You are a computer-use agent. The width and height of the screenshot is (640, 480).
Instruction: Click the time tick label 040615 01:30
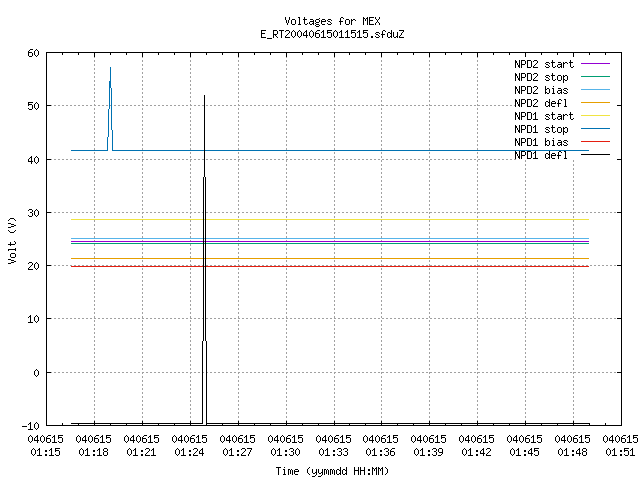pyautogui.click(x=285, y=446)
